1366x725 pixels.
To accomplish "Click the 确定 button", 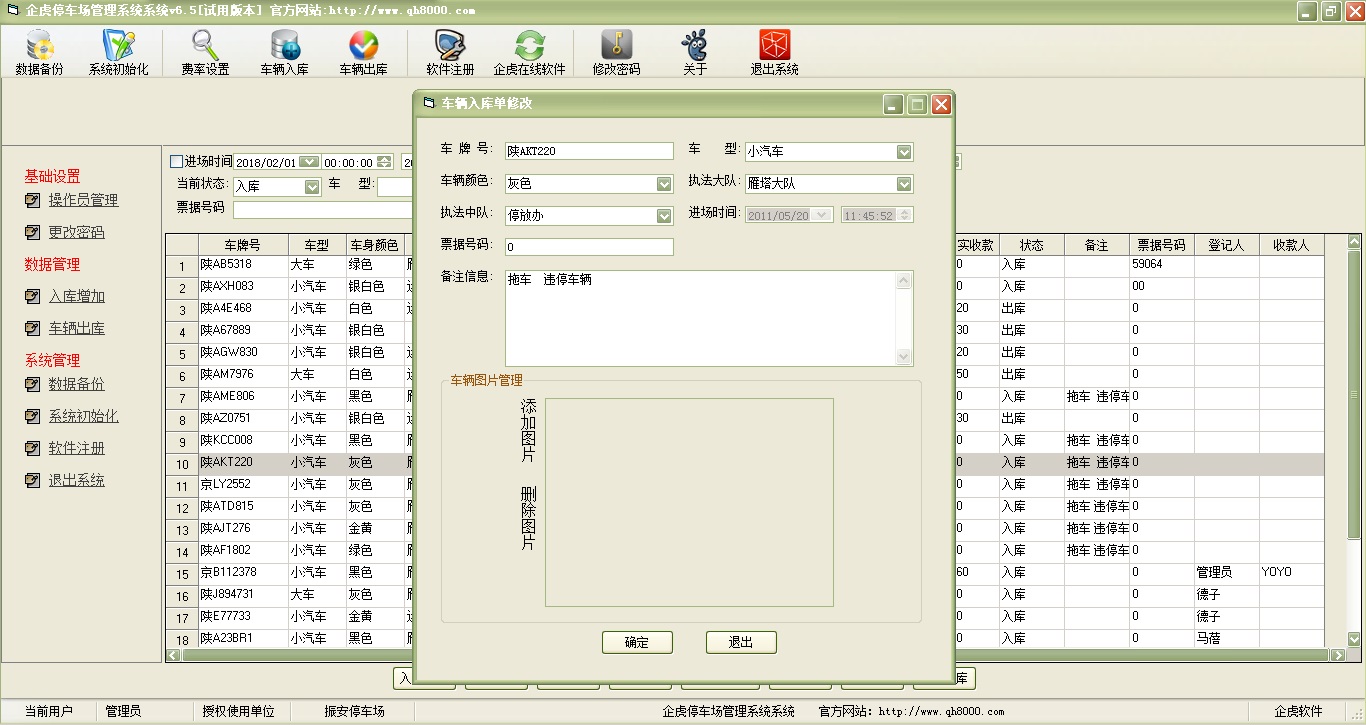I will pos(637,642).
